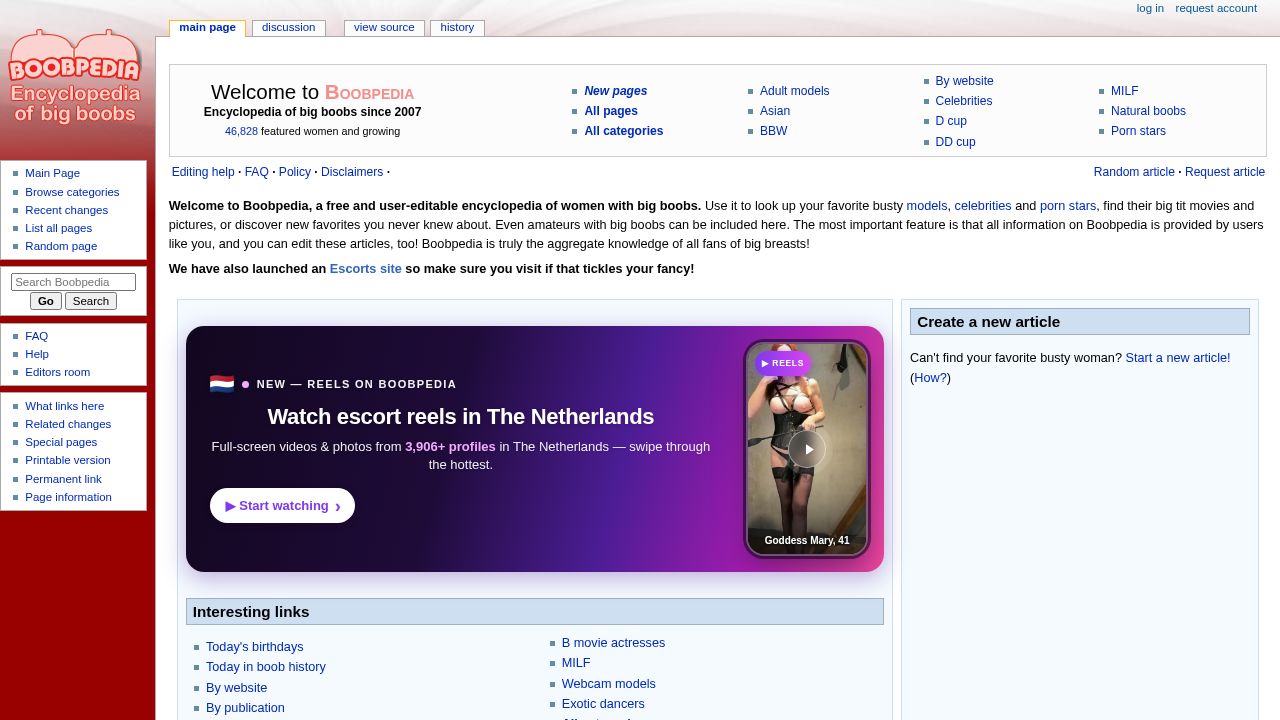Viewport: 1280px width, 720px height.
Task: Click the 46,828 featured count link
Action: (x=241, y=131)
